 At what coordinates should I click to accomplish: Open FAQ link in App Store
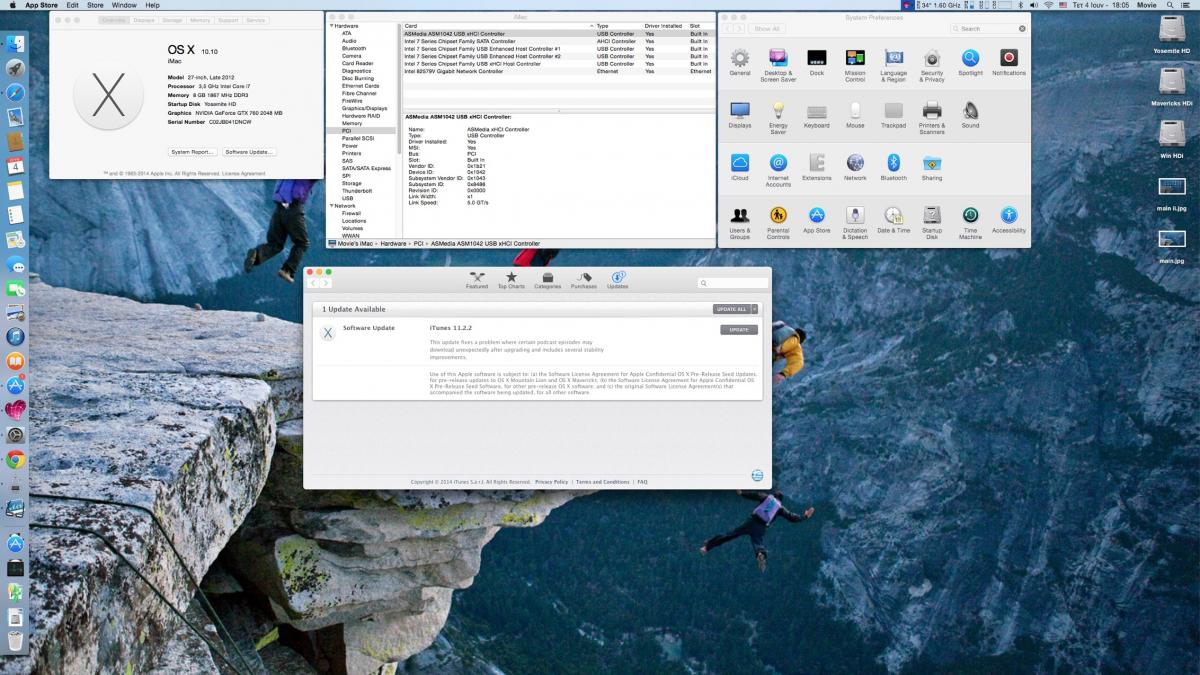(643, 482)
